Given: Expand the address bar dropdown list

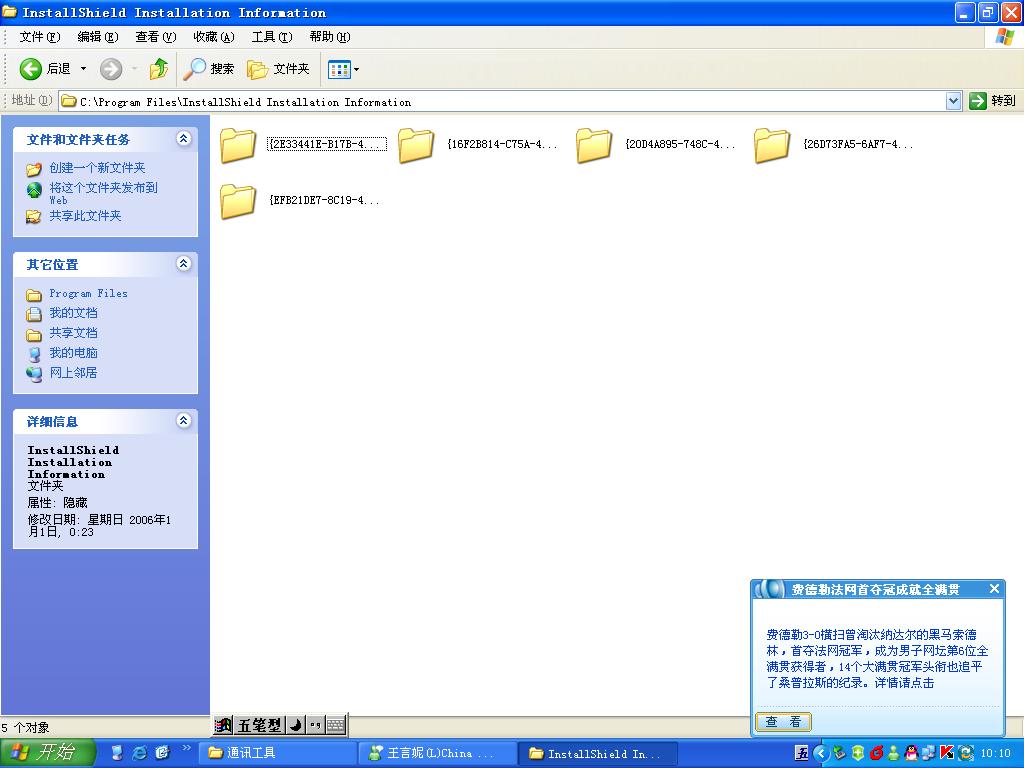Looking at the screenshot, I should [953, 101].
